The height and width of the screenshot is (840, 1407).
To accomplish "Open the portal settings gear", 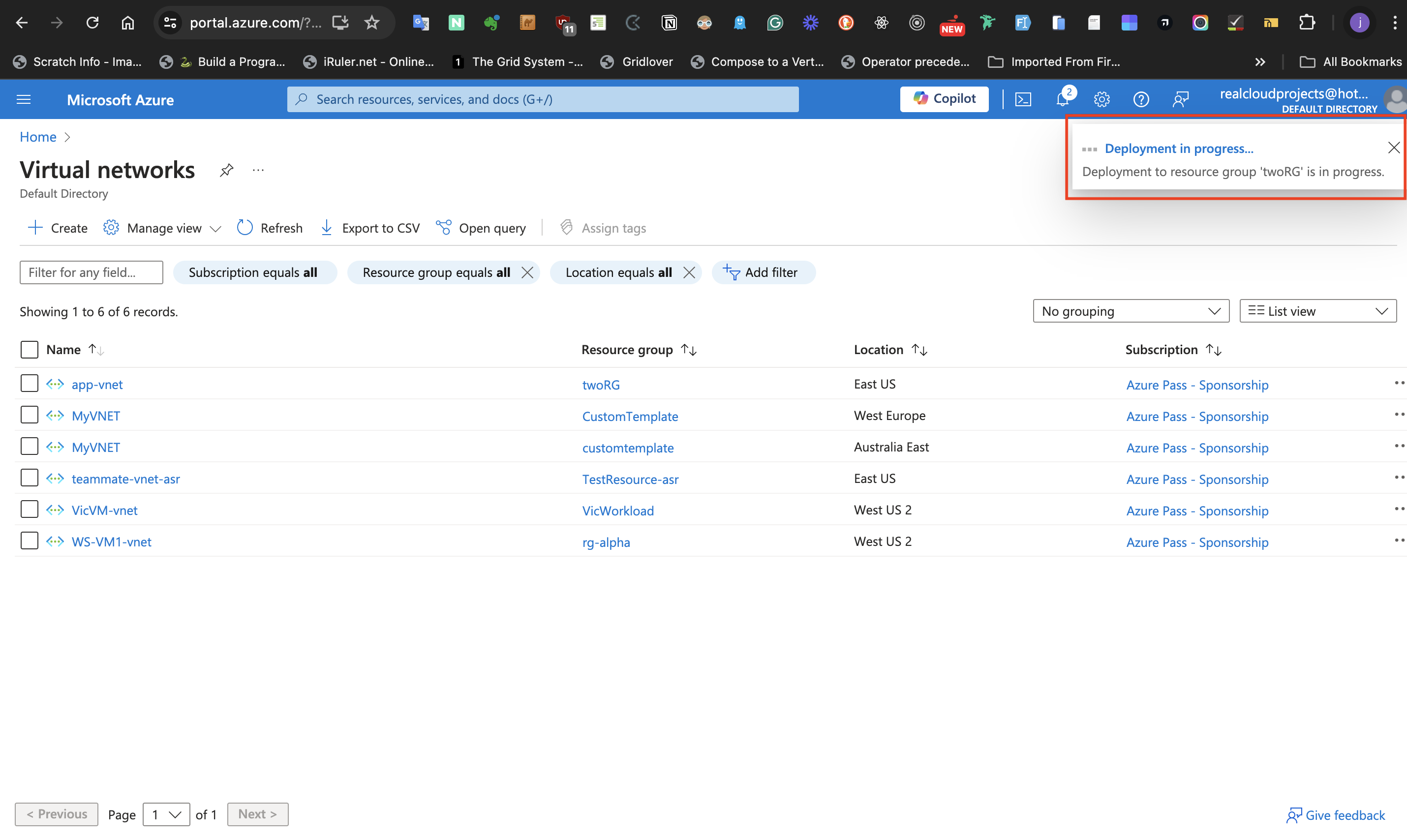I will click(x=1101, y=100).
